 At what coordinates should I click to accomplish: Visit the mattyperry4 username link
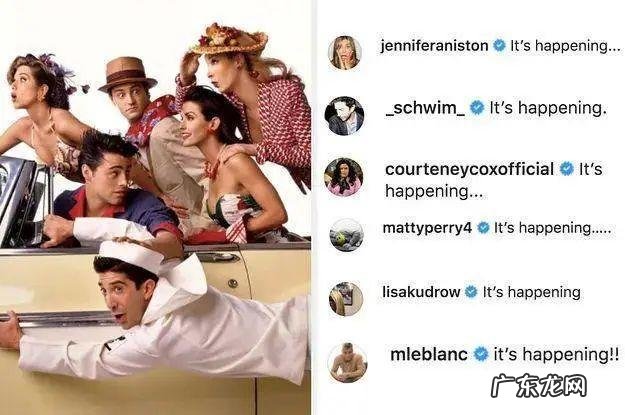[427, 228]
